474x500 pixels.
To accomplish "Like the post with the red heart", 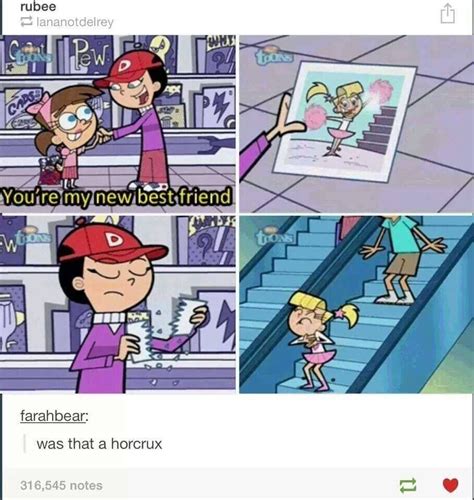I will (450, 485).
